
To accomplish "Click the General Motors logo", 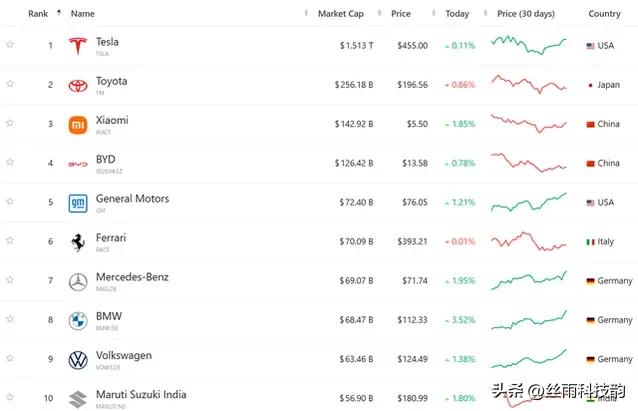I will click(77, 203).
